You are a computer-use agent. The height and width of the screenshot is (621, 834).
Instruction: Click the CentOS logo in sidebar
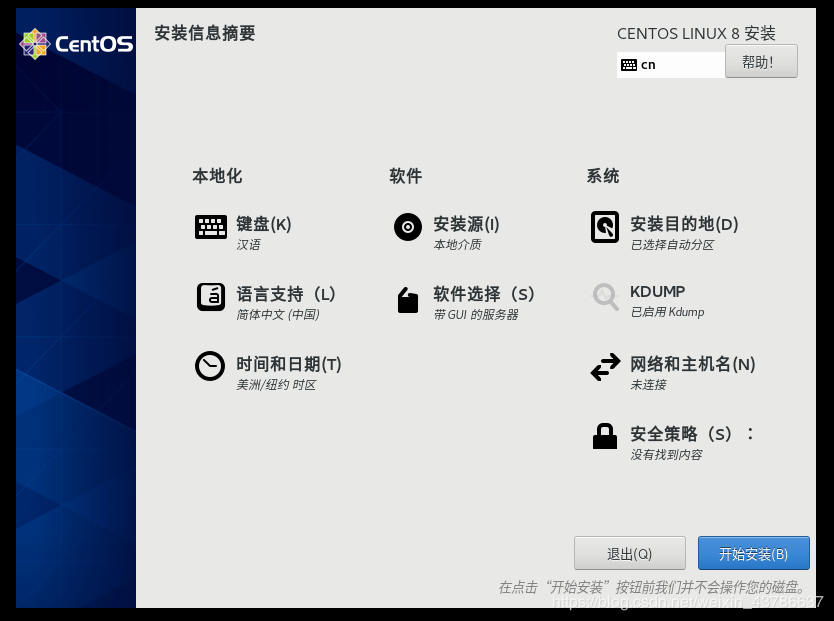tap(76, 44)
